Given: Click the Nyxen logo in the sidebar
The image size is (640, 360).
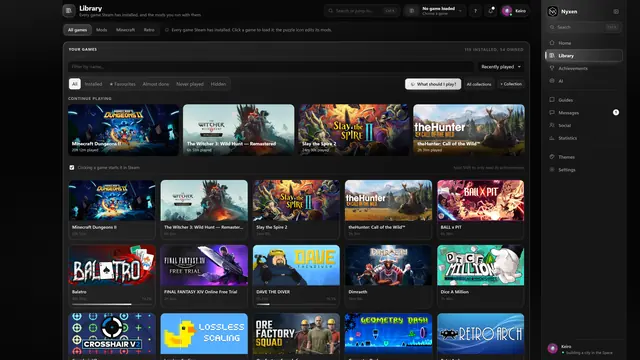Looking at the screenshot, I should point(553,11).
